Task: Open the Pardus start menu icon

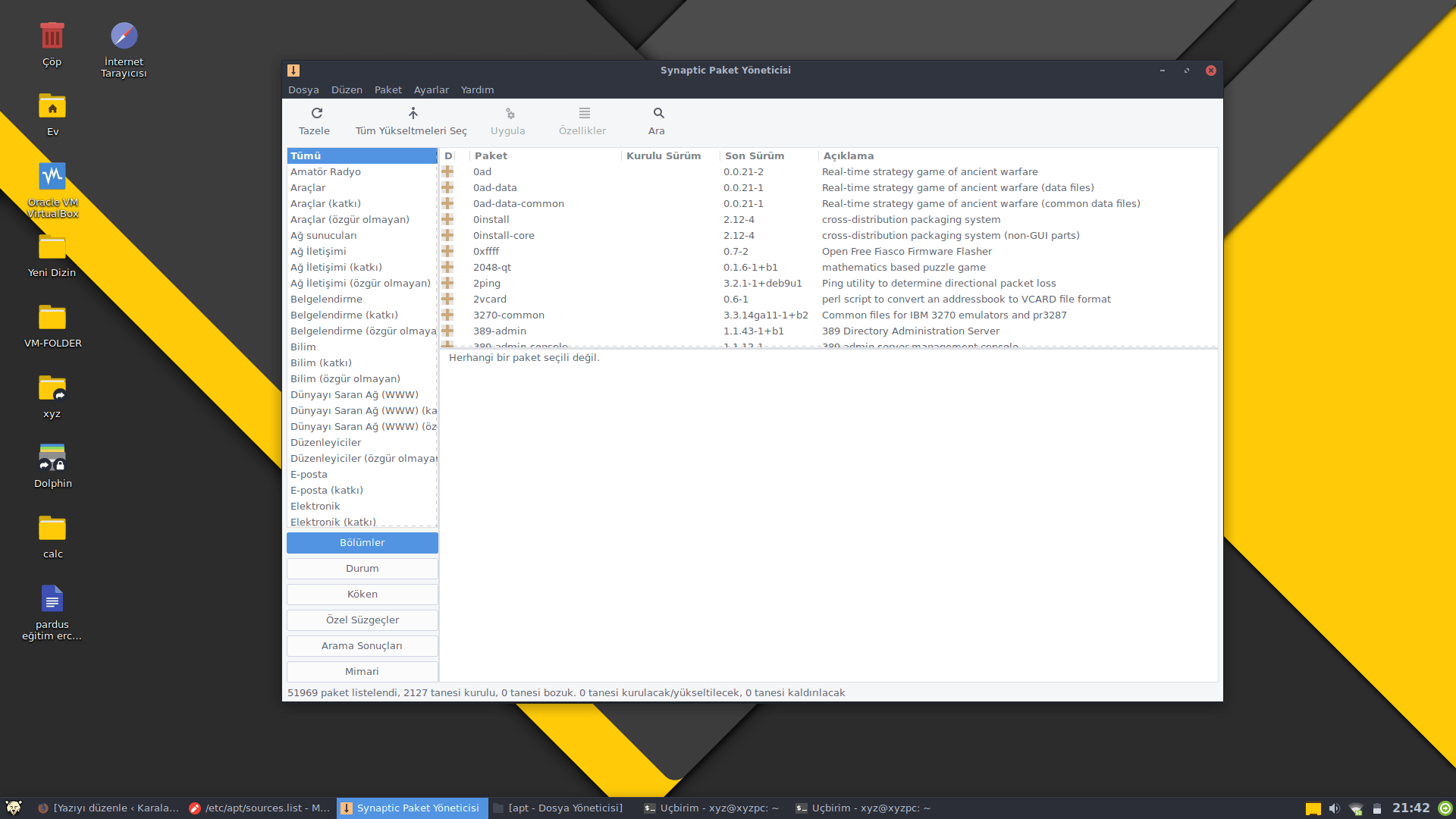Action: tap(13, 808)
